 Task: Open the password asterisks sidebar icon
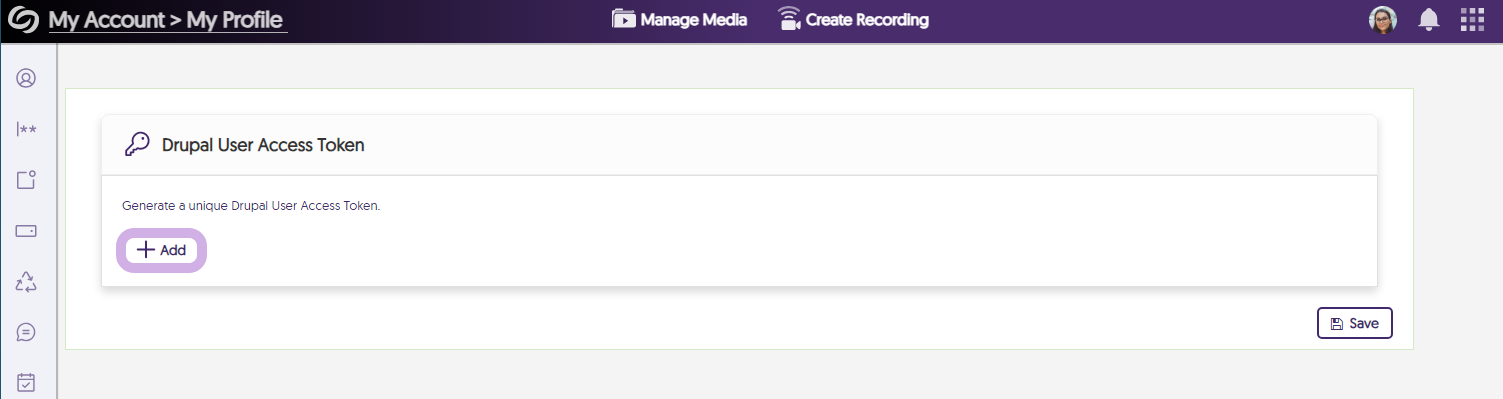click(x=26, y=129)
